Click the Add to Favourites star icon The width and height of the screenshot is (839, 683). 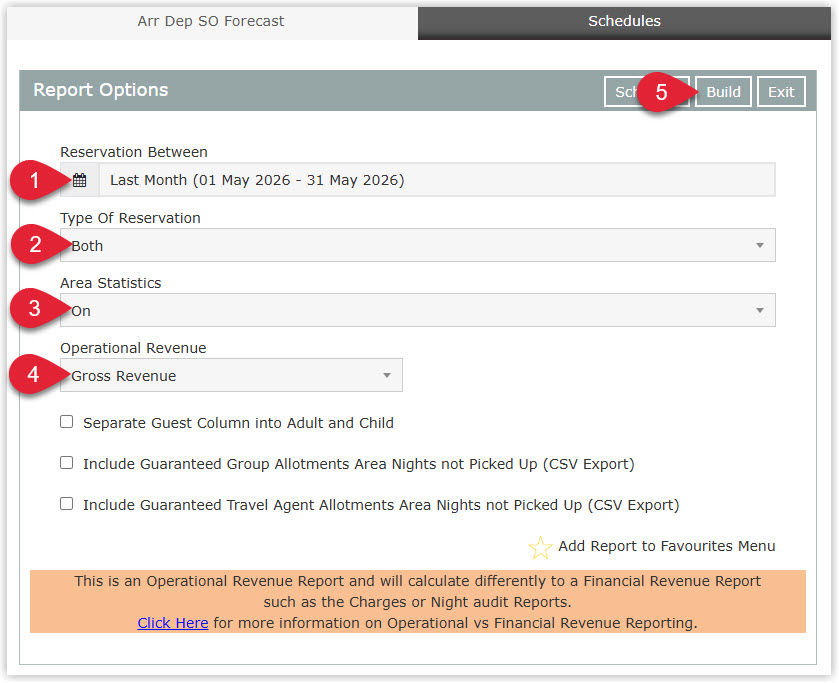tap(540, 548)
